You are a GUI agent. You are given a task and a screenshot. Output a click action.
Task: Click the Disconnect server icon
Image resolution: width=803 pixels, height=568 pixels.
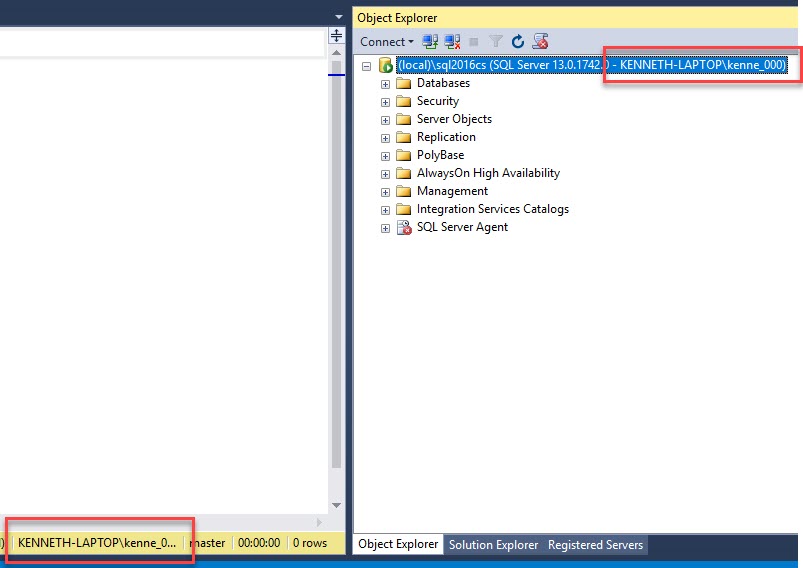coord(452,41)
